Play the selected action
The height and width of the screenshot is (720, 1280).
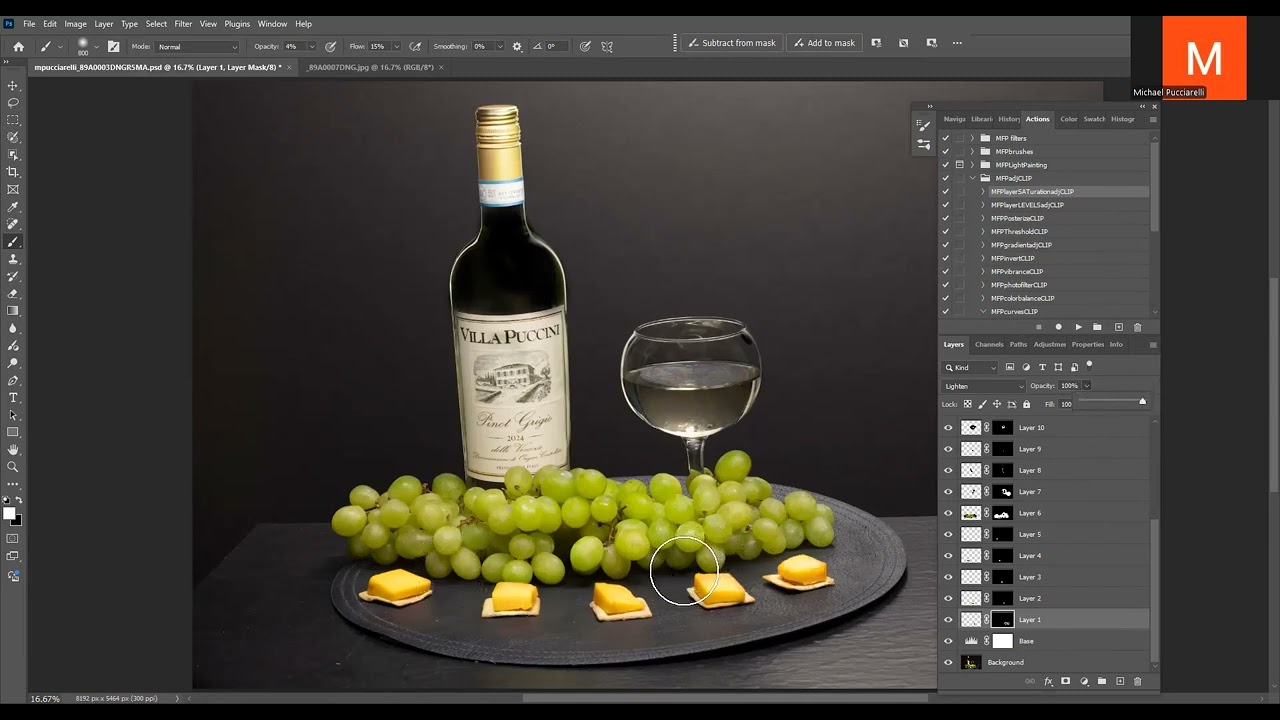(x=1078, y=327)
